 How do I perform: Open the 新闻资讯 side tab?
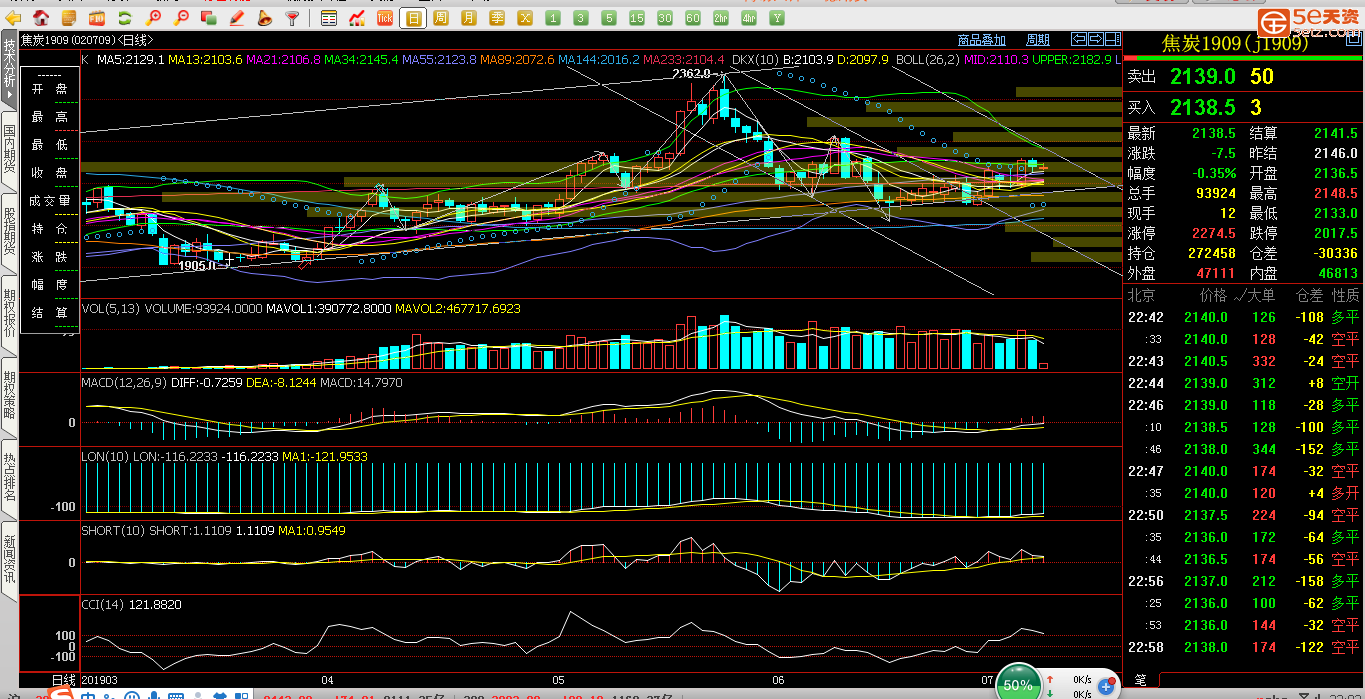[x=9, y=560]
